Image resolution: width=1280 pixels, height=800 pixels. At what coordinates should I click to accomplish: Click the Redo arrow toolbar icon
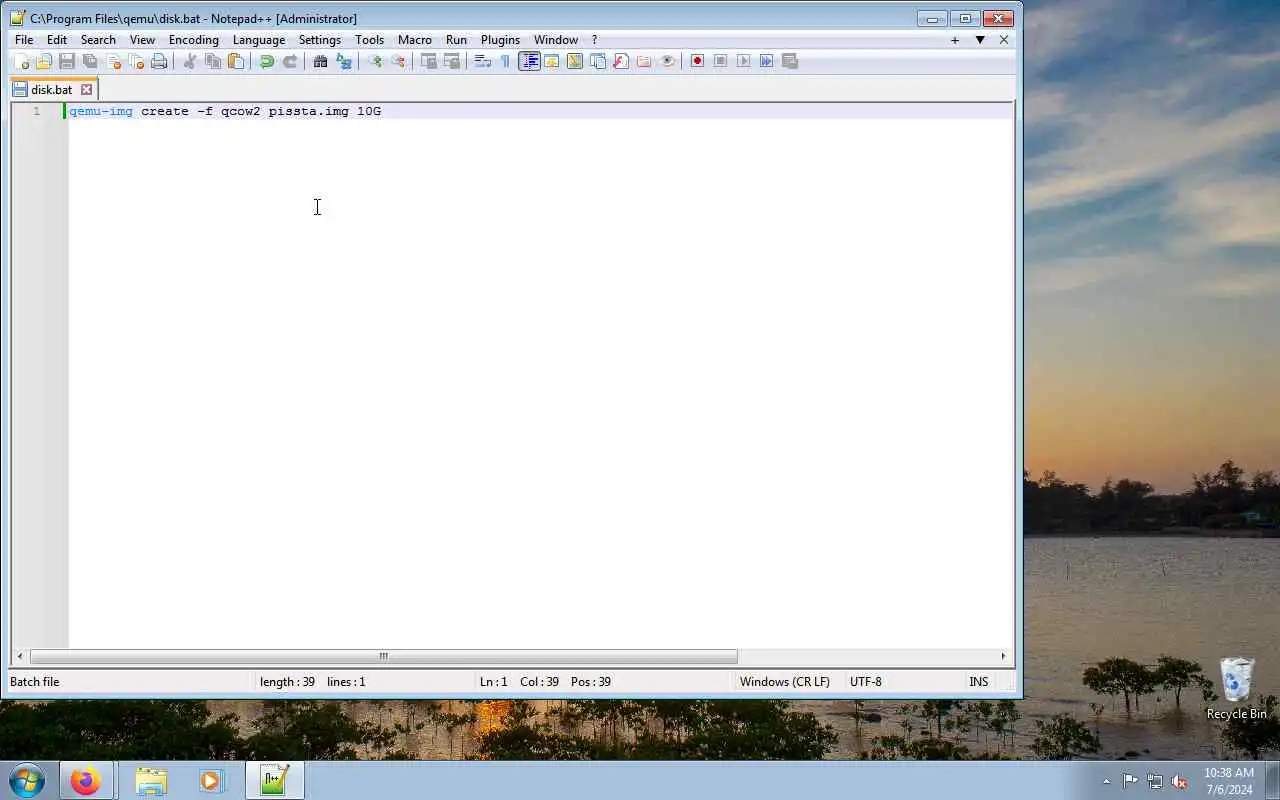(x=290, y=61)
